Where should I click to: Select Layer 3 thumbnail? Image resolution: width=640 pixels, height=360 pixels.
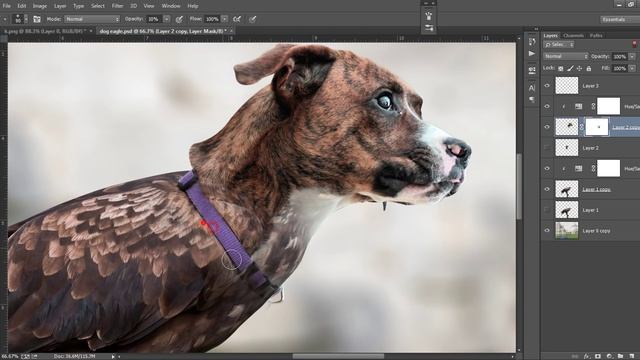click(567, 86)
